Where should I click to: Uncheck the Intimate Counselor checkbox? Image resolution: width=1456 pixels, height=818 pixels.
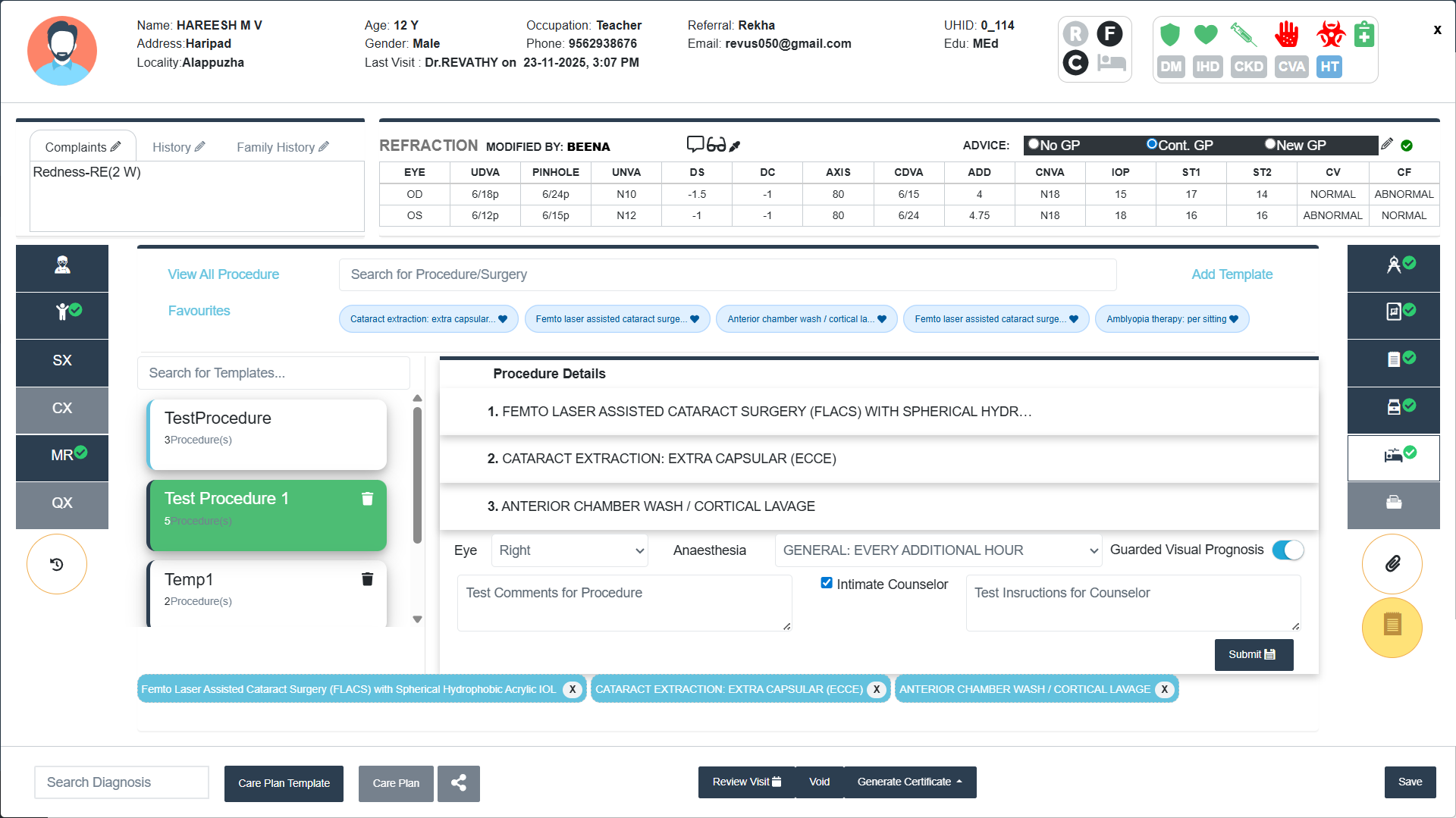(827, 583)
